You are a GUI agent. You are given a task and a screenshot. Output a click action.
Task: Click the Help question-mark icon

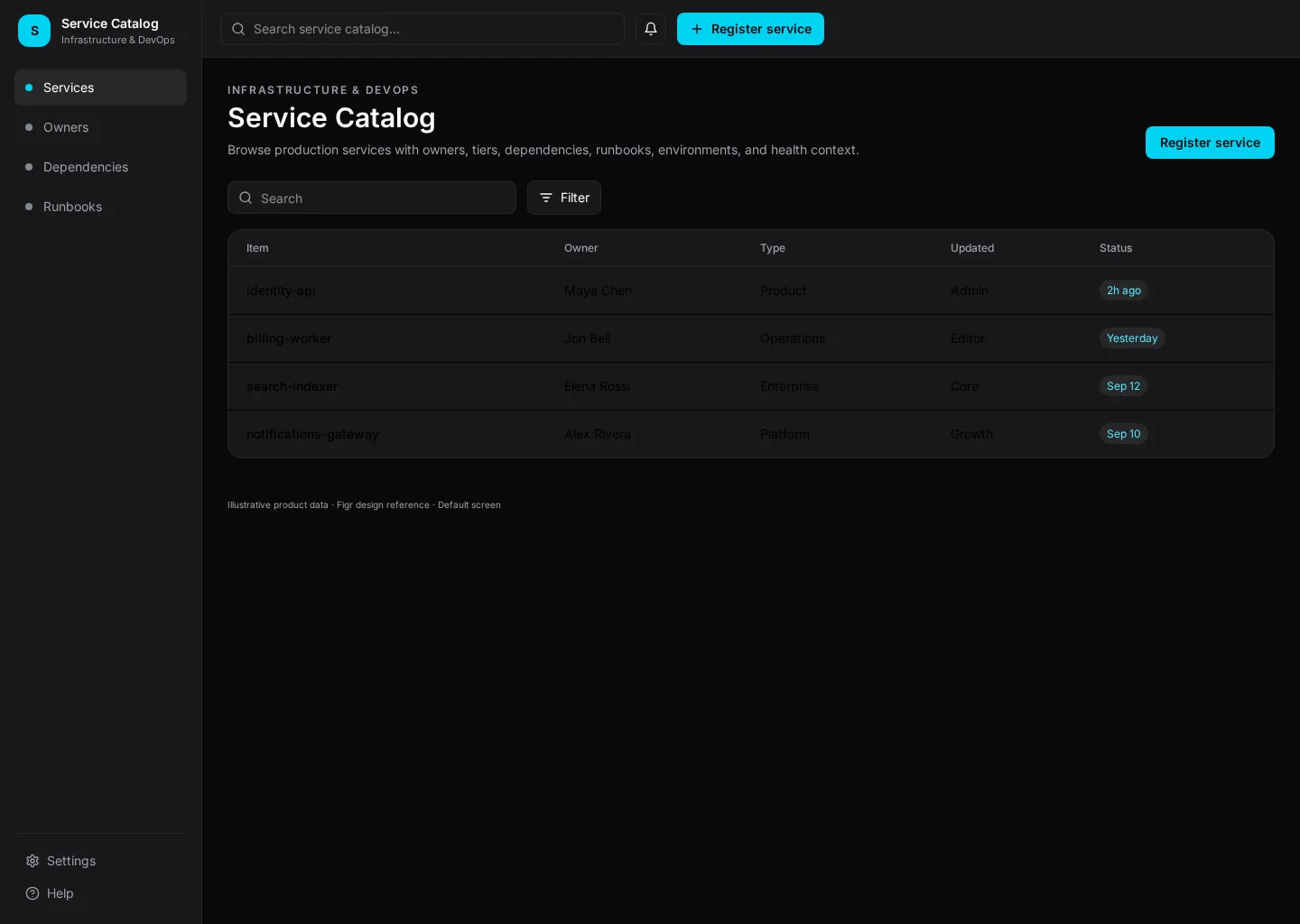[x=32, y=893]
